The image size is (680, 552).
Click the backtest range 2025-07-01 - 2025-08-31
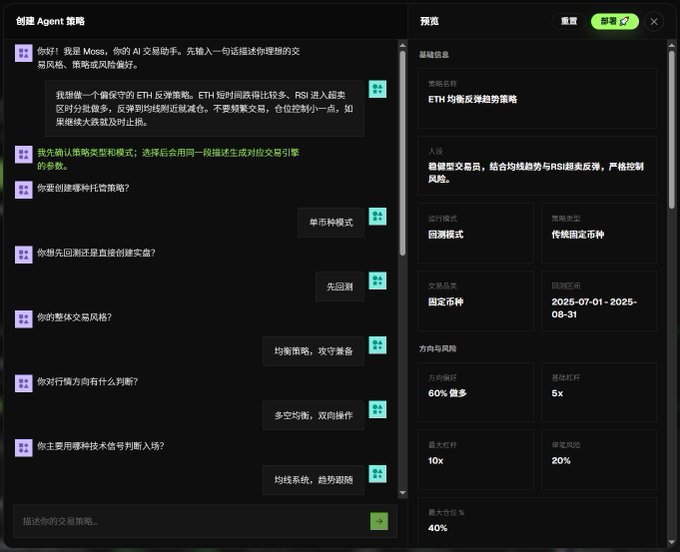[x=594, y=308]
